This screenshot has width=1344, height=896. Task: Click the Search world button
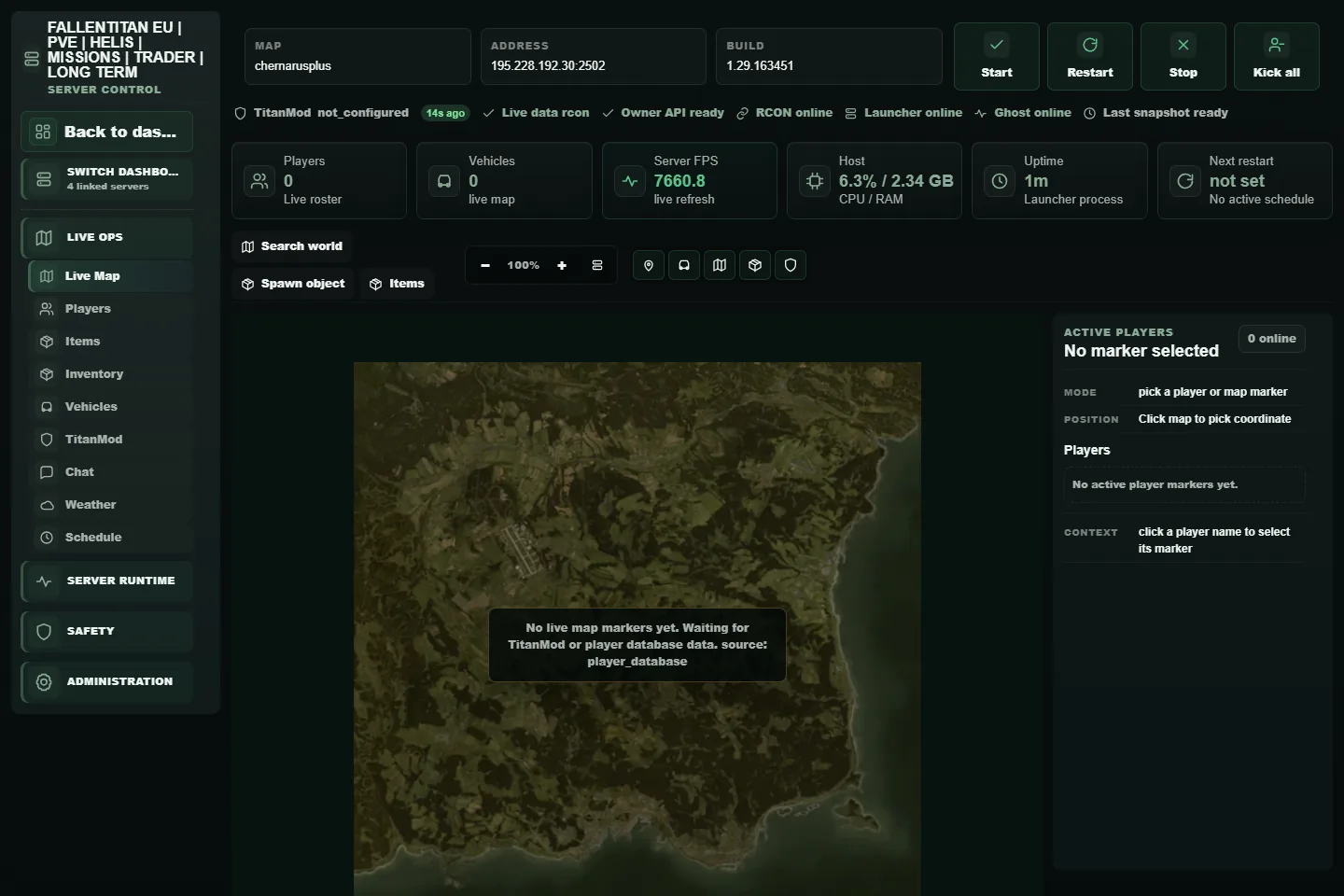292,246
